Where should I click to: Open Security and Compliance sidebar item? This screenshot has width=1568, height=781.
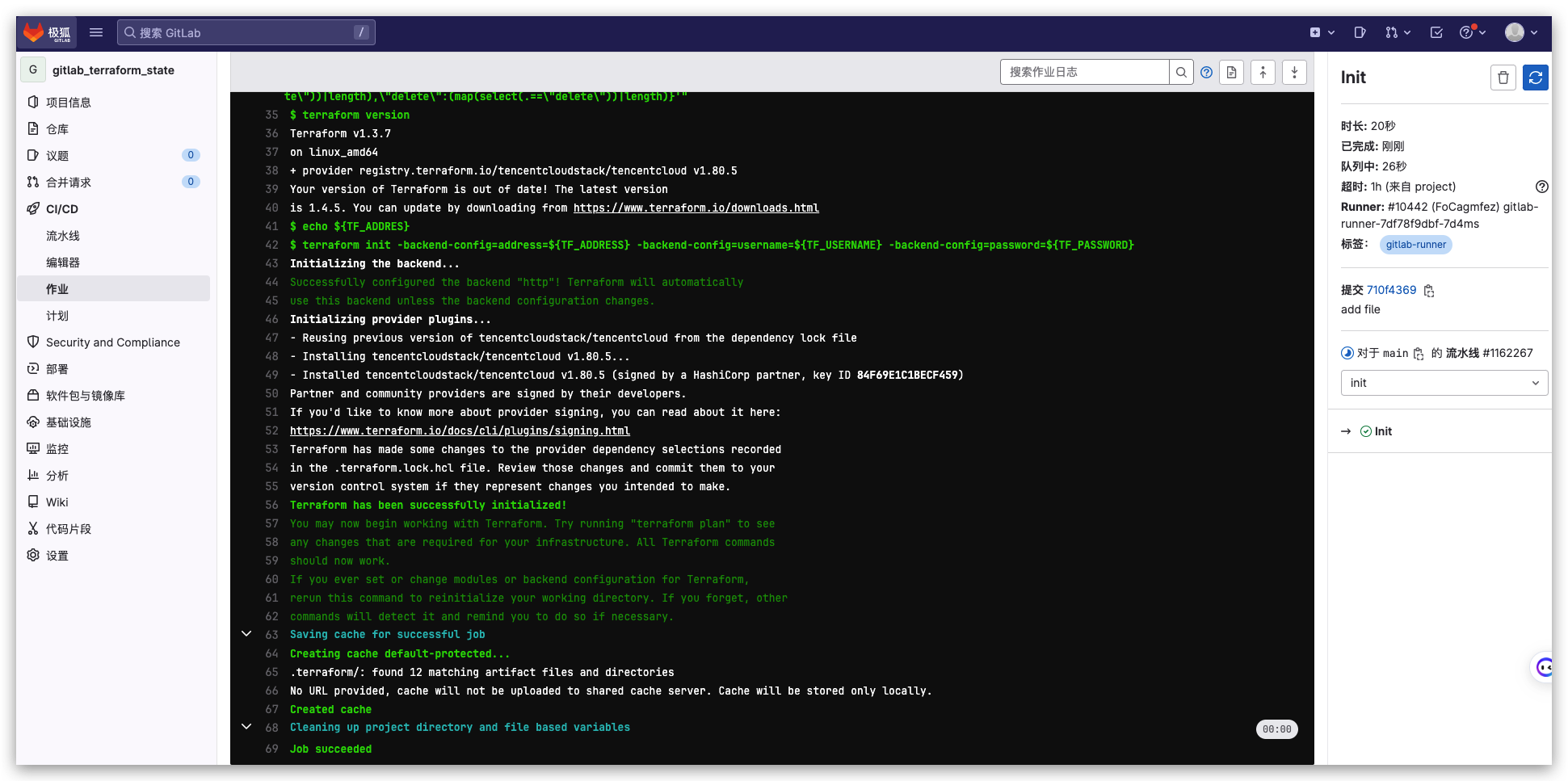tap(113, 342)
